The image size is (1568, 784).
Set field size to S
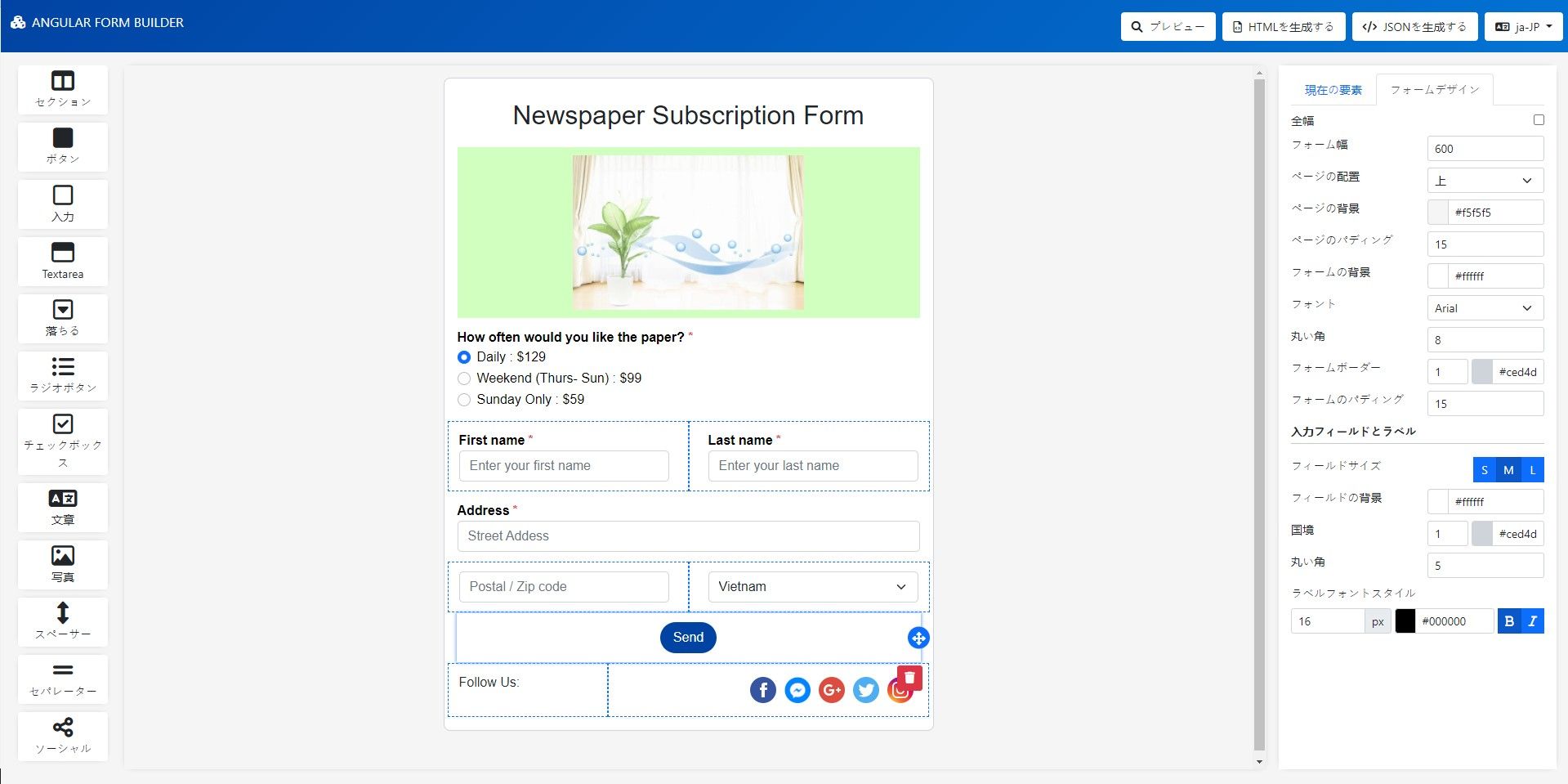pyautogui.click(x=1485, y=470)
